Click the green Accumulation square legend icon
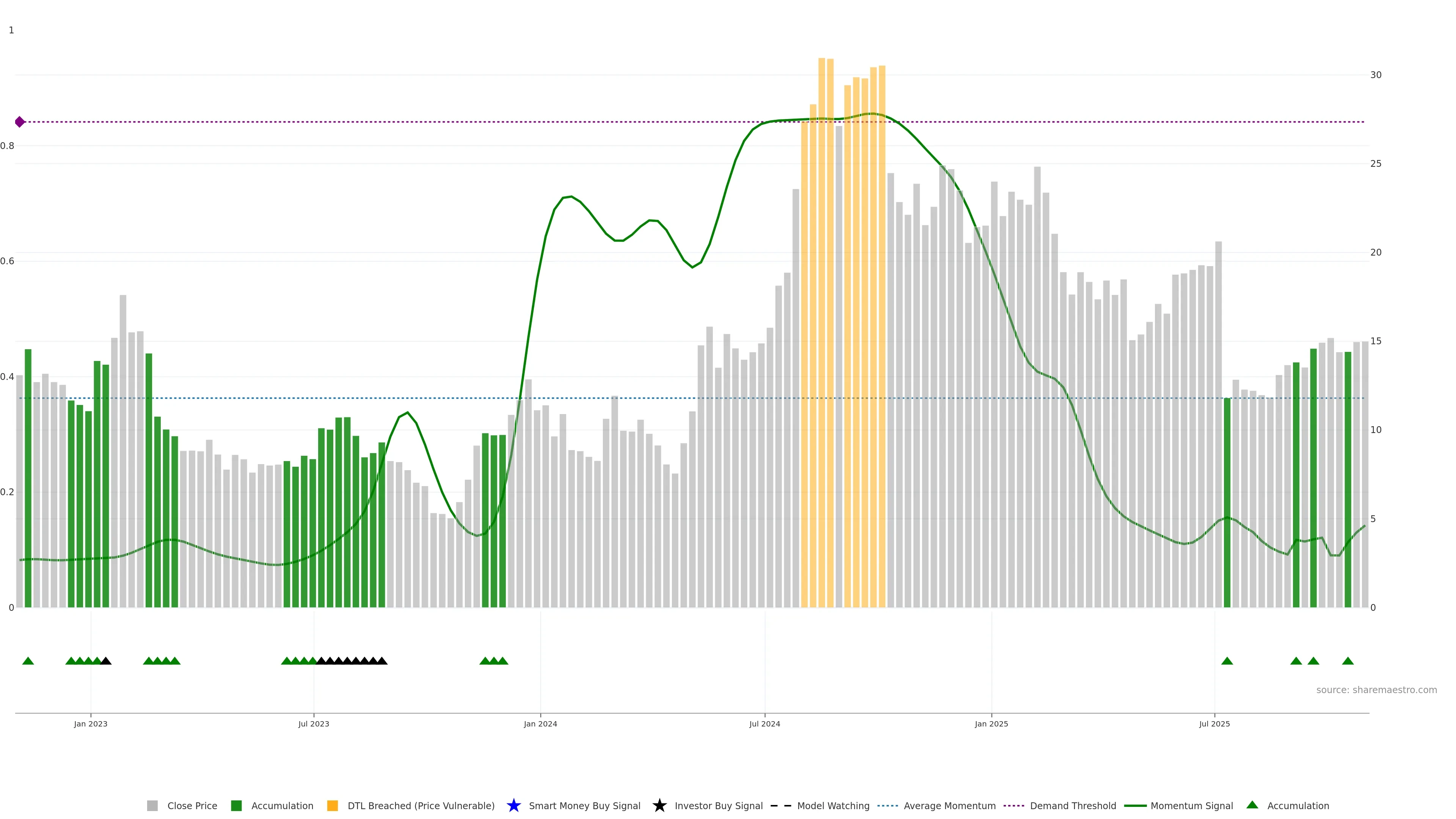The height and width of the screenshot is (819, 1456). coord(236,805)
